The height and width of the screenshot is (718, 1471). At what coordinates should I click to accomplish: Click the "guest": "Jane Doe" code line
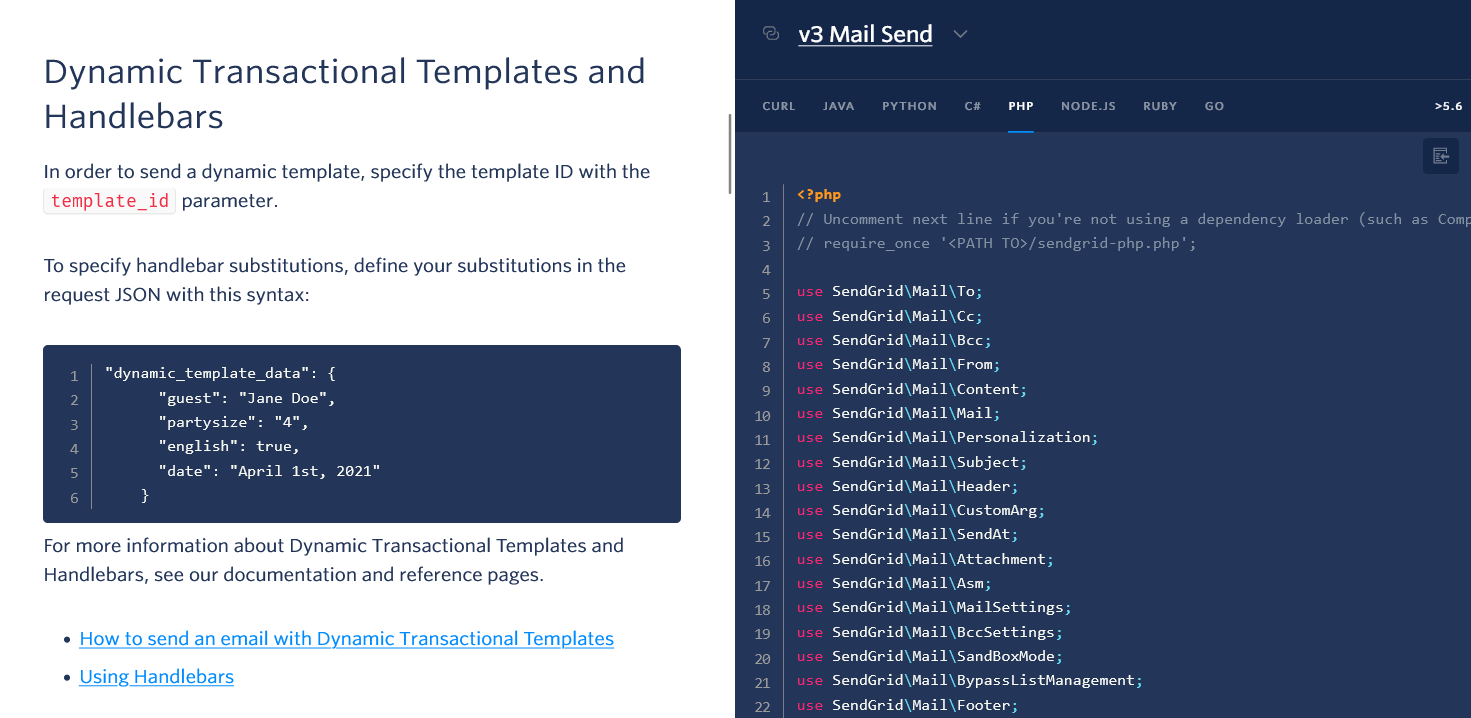coord(246,398)
